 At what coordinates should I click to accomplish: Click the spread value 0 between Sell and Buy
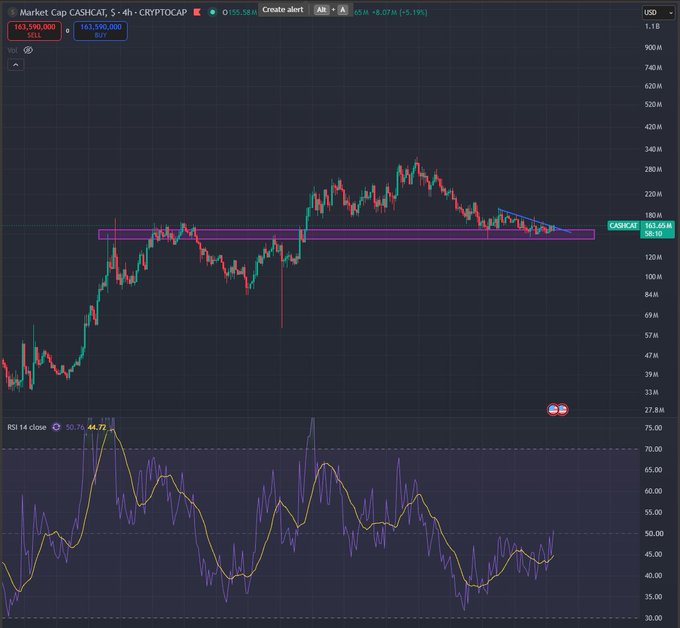[67, 31]
